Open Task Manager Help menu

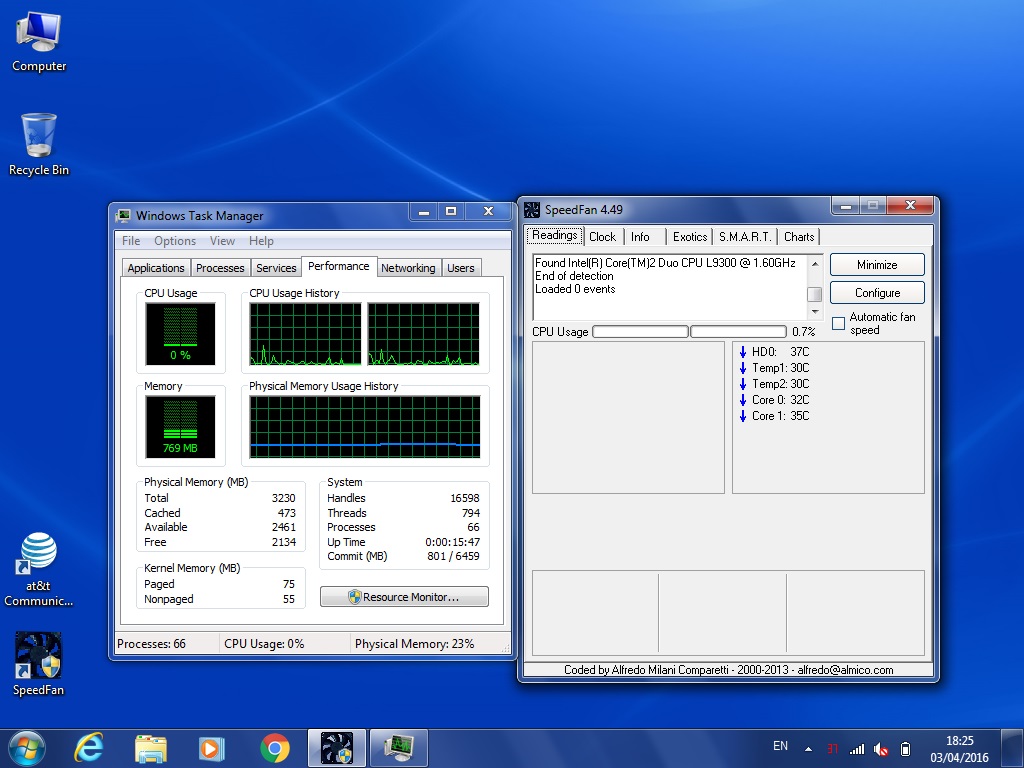(x=261, y=241)
